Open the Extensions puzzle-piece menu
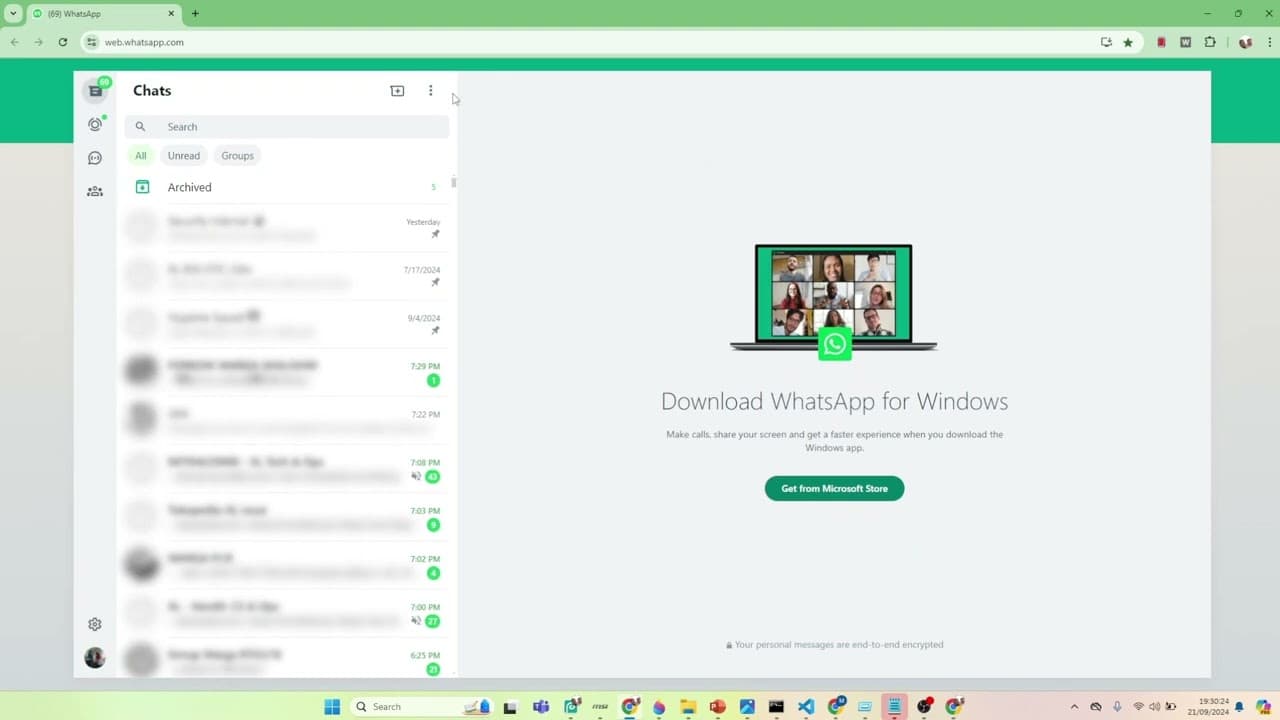Screen dimensions: 1280x720 tap(1210, 42)
